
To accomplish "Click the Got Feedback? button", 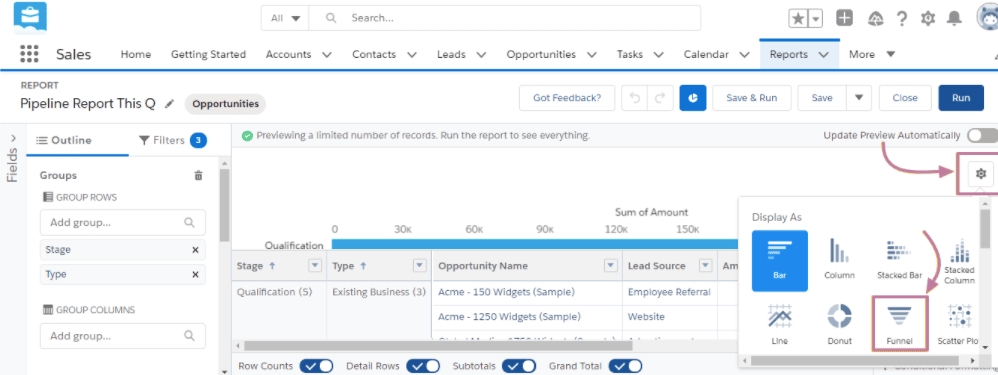I will point(567,98).
